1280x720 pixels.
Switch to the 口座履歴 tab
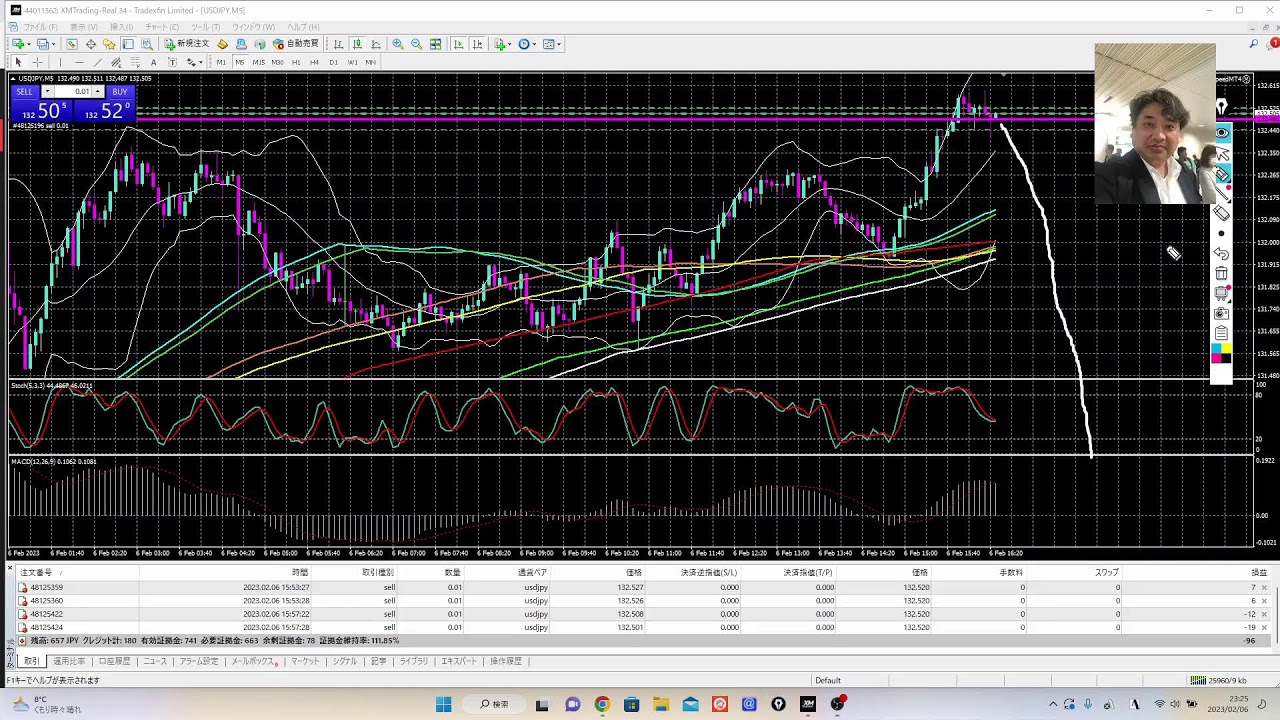coord(114,661)
